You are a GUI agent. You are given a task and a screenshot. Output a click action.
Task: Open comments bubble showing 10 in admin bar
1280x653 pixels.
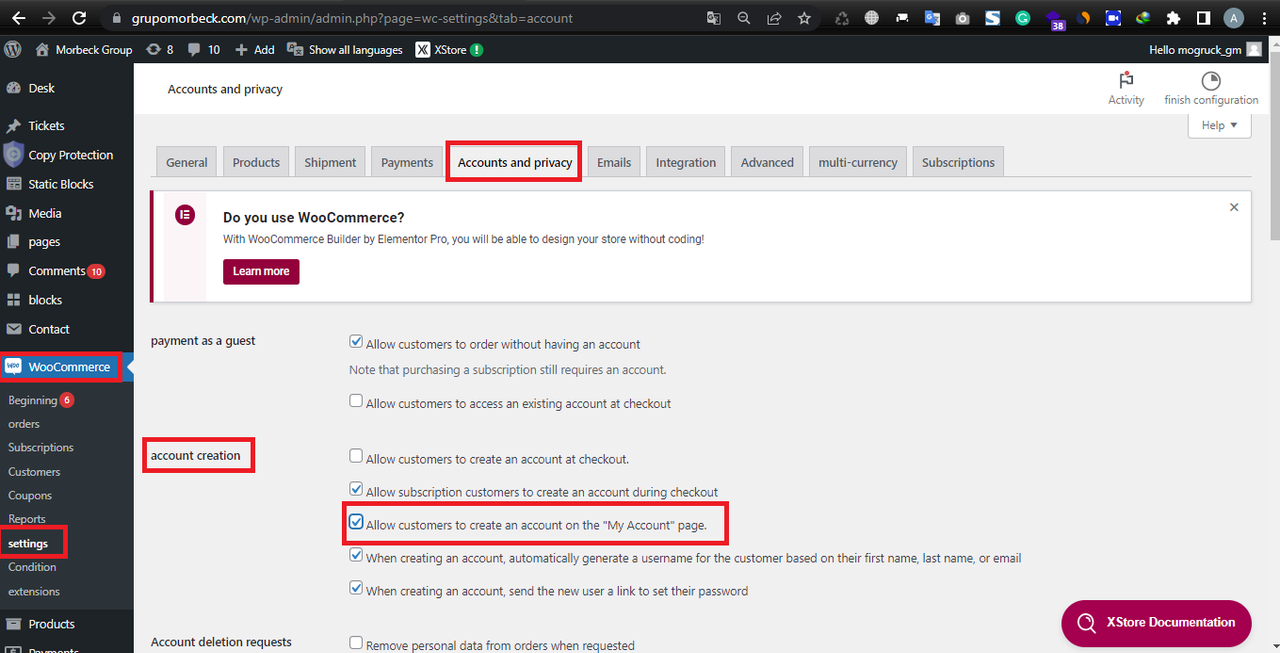(203, 49)
